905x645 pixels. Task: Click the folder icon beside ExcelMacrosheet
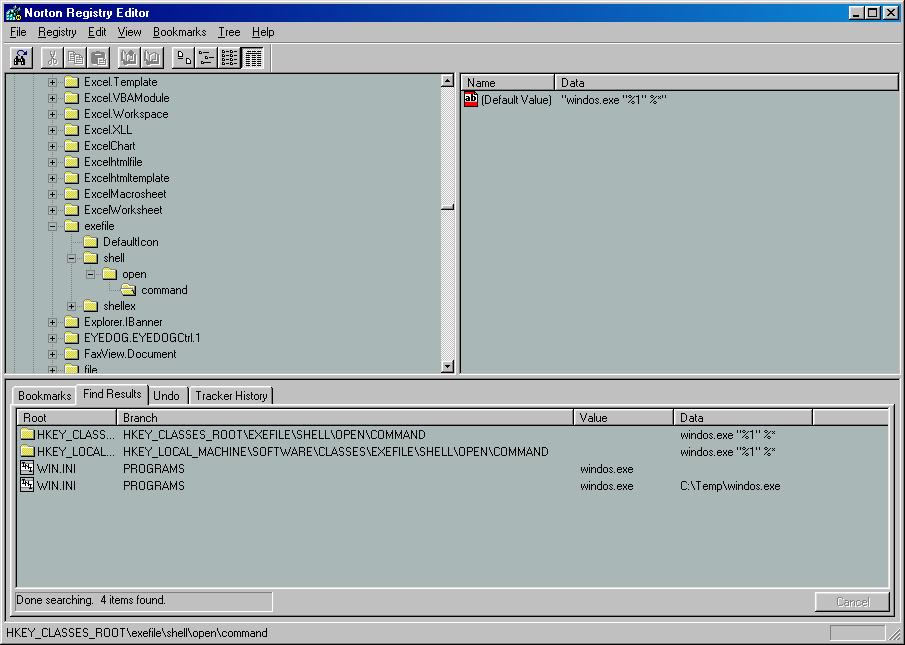72,194
